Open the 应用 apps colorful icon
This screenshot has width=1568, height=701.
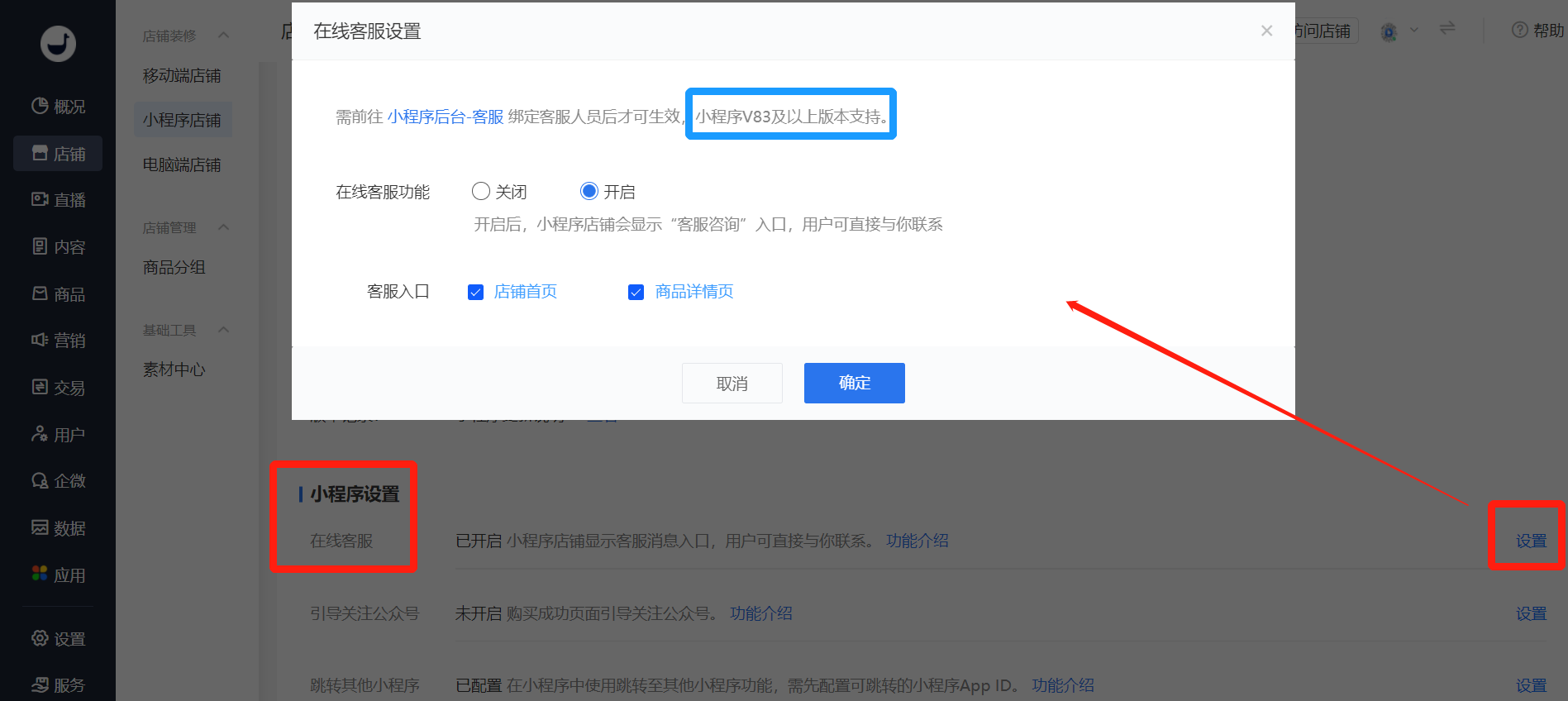(40, 574)
